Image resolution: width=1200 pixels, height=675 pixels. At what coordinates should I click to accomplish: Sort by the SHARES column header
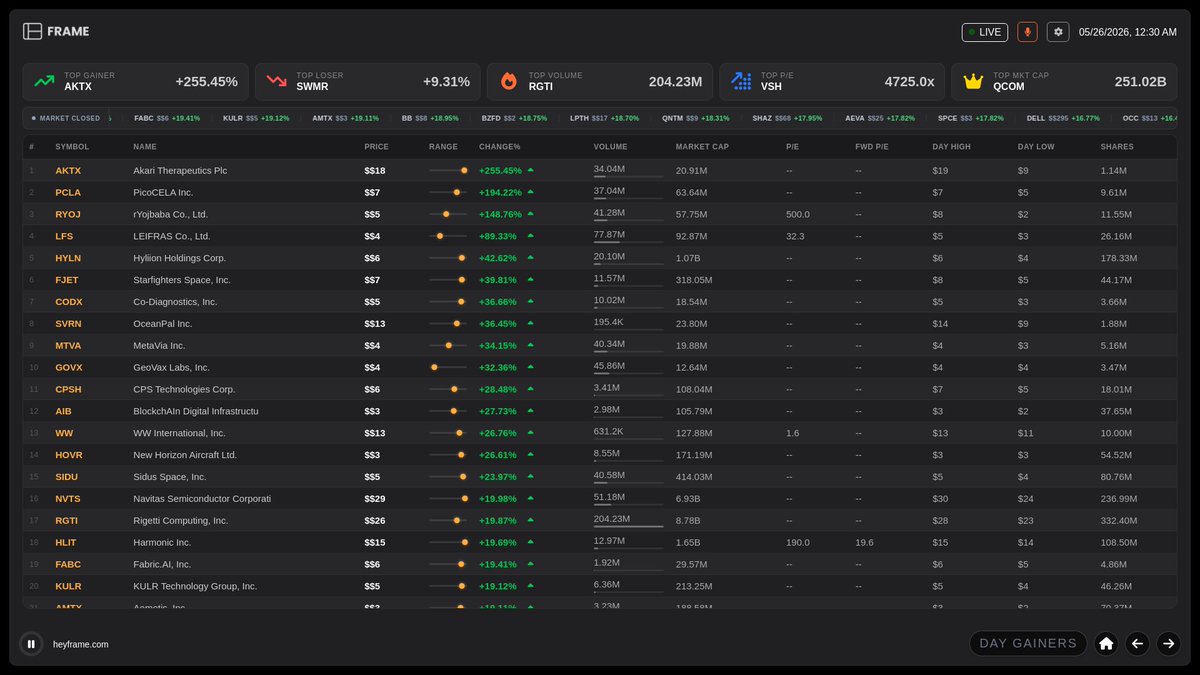(x=1116, y=147)
